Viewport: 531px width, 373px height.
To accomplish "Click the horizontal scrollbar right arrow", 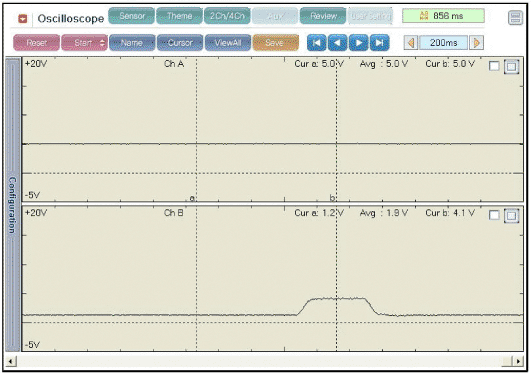I will (x=518, y=361).
